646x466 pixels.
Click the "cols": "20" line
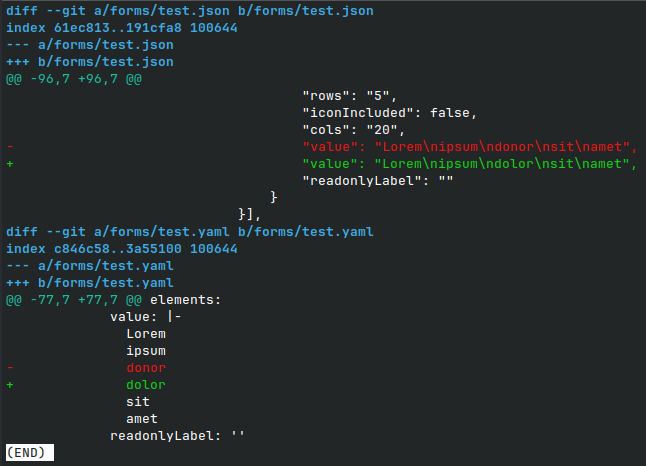click(x=354, y=130)
